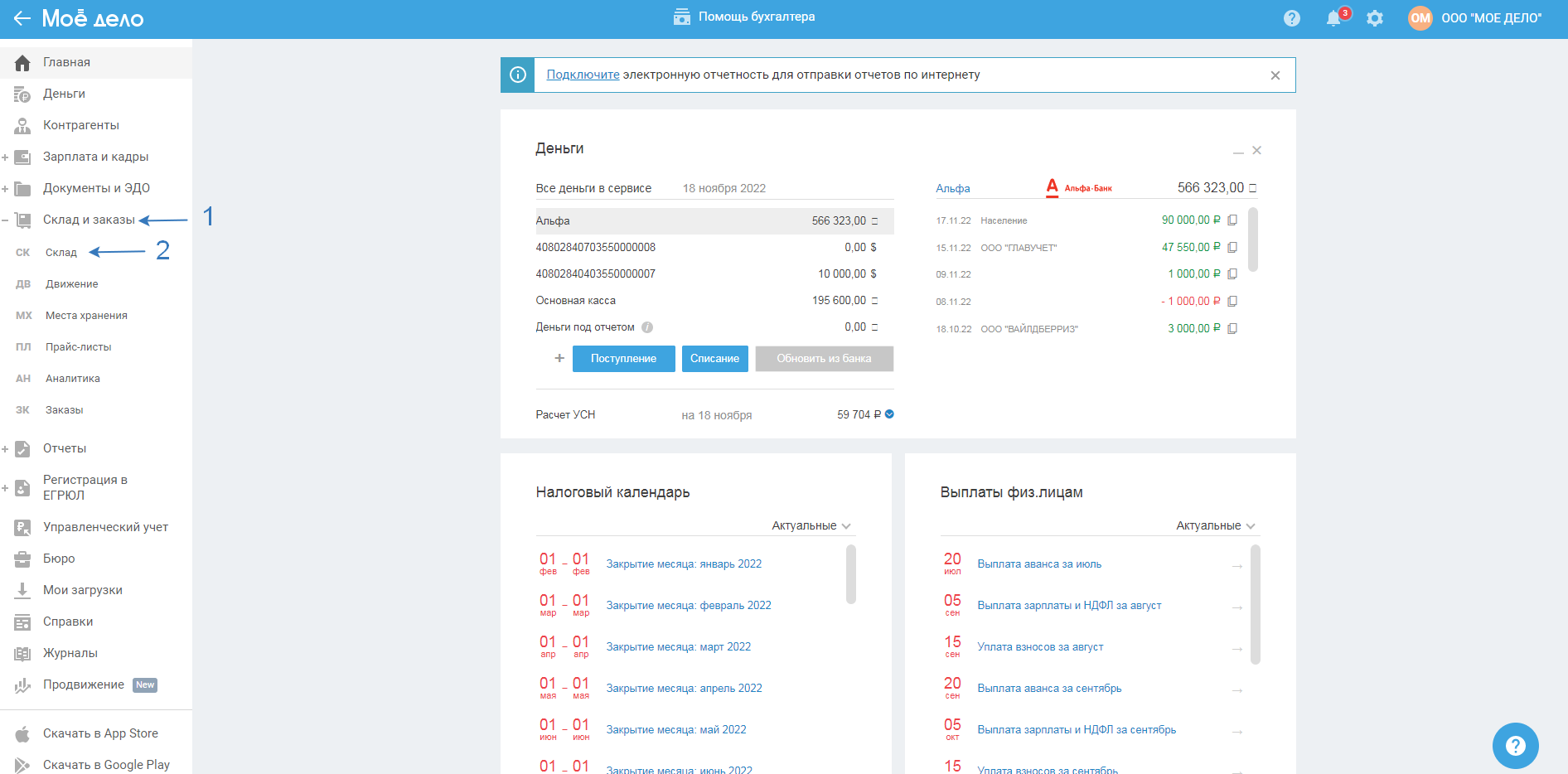The image size is (1568, 774).
Task: Go to Главная in the sidebar
Action: [x=96, y=62]
